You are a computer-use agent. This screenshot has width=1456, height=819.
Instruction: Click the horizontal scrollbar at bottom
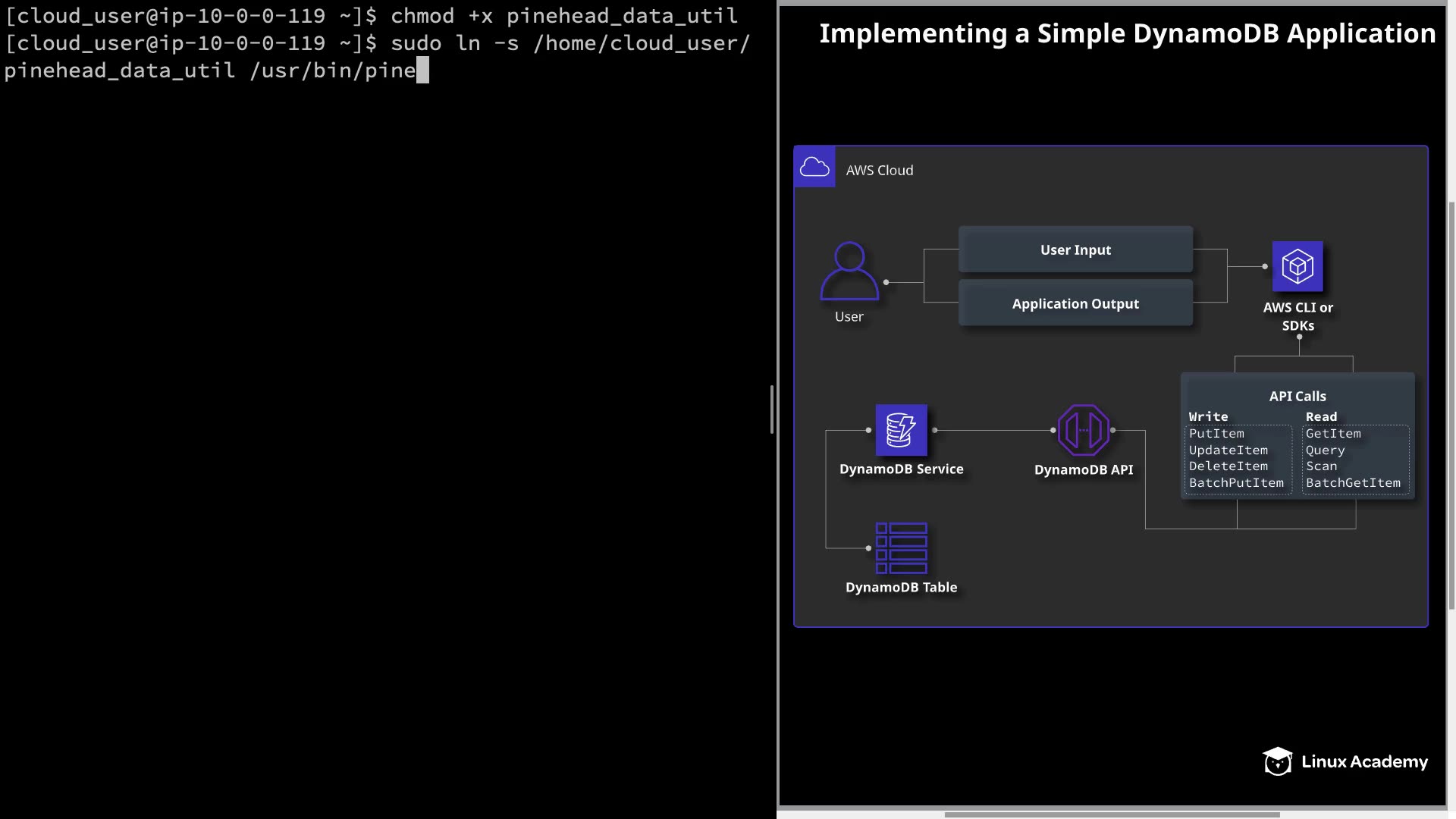point(1112,814)
